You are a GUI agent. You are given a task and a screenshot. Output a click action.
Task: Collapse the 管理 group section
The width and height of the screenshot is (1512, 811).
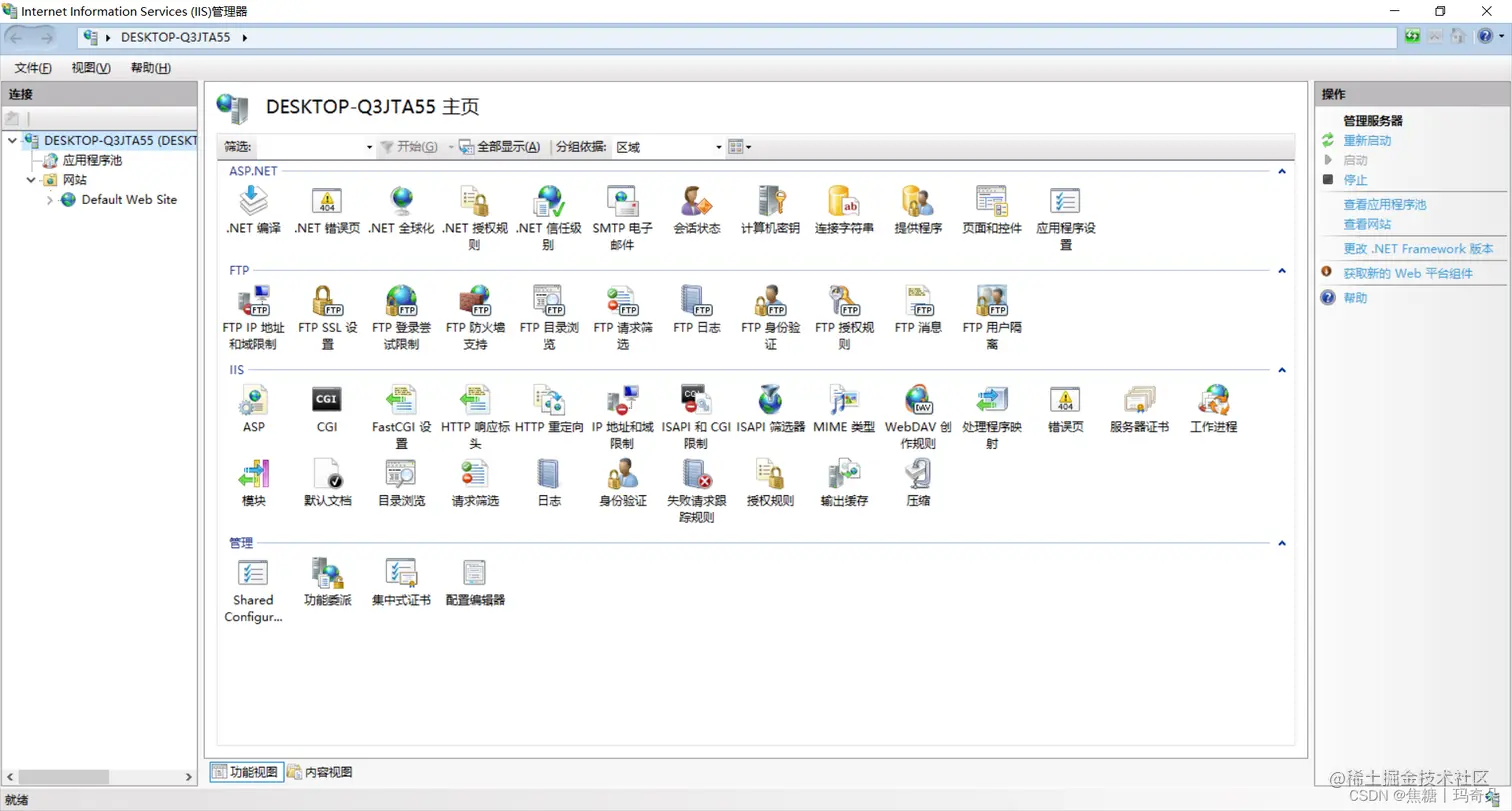pyautogui.click(x=1280, y=543)
